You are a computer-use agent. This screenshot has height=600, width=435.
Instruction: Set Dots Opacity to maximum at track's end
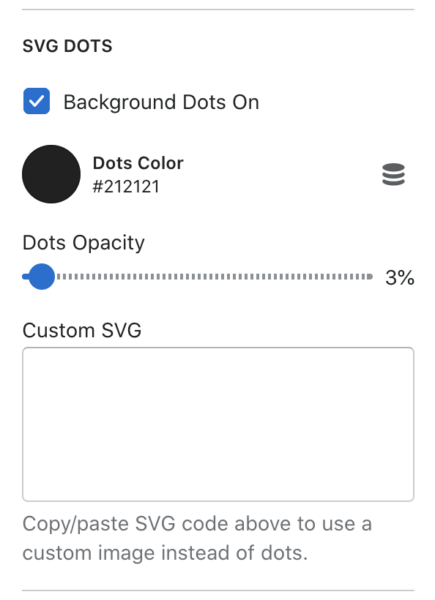(x=370, y=277)
